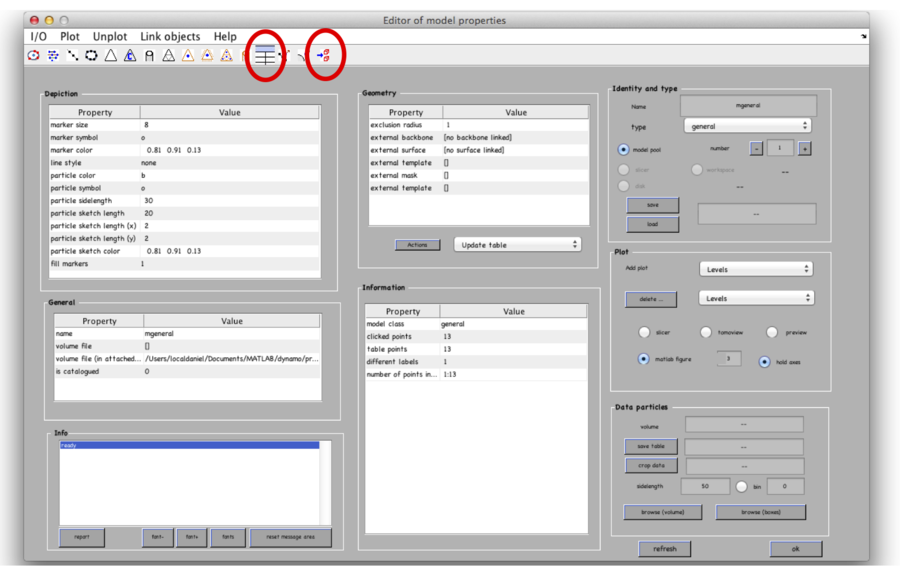Click the plus button to increment number
This screenshot has height=575, width=900.
pyautogui.click(x=804, y=148)
